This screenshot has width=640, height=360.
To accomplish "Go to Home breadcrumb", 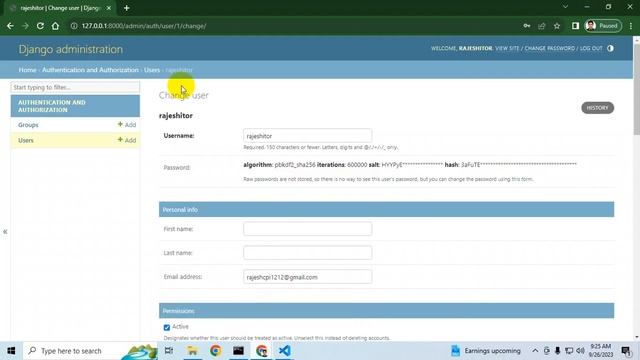I will point(27,70).
